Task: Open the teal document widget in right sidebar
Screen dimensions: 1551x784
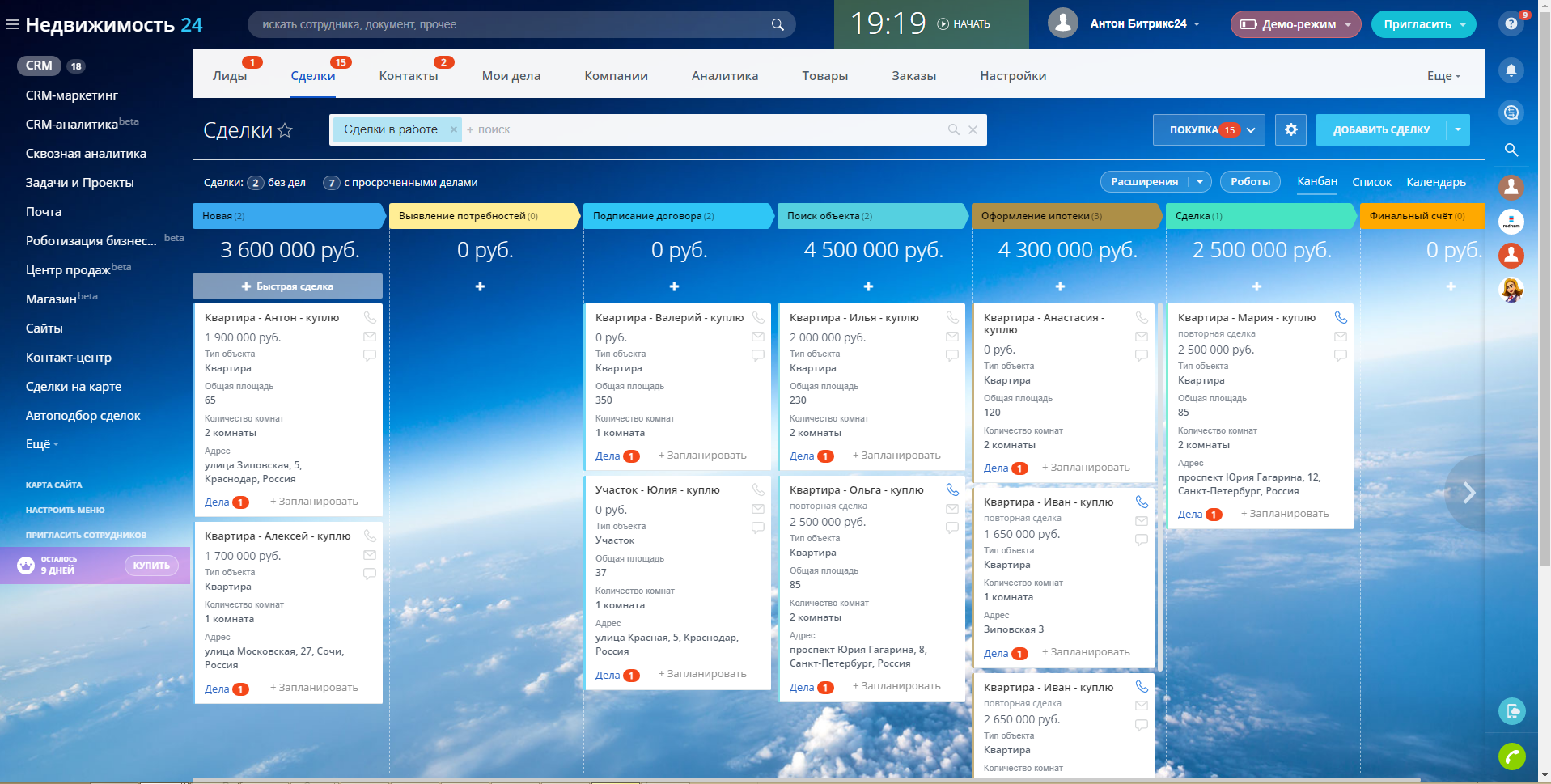Action: (1511, 711)
